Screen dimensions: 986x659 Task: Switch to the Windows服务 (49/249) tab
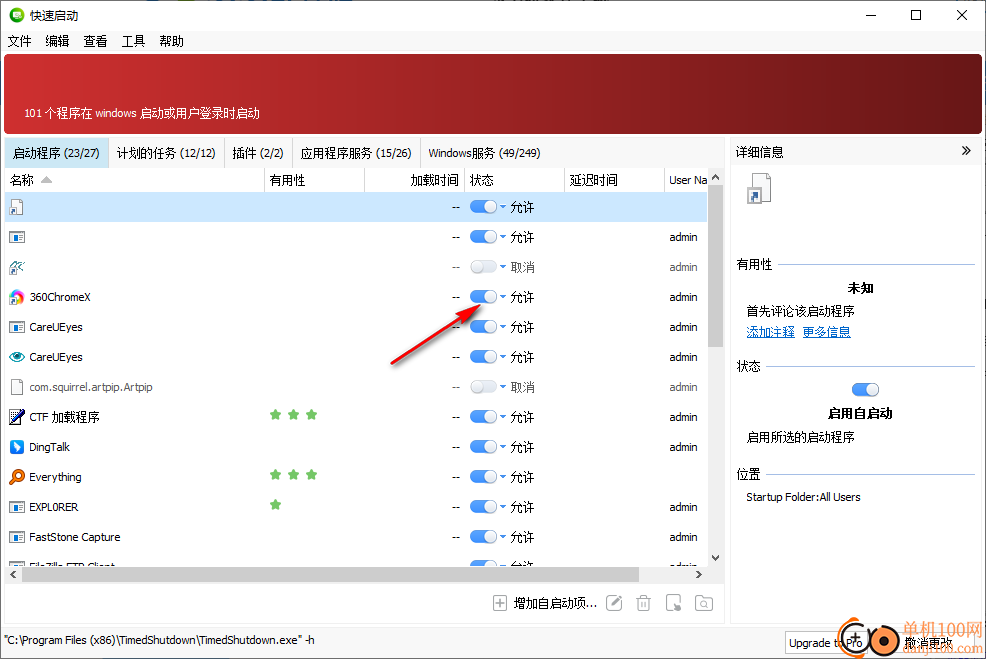point(484,153)
